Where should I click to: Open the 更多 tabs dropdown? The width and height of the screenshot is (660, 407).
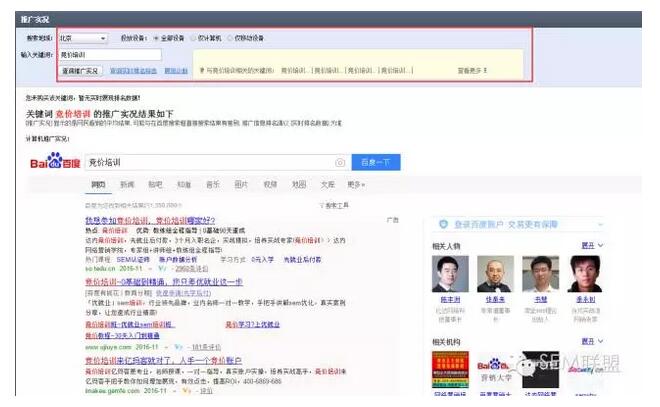pyautogui.click(x=356, y=184)
